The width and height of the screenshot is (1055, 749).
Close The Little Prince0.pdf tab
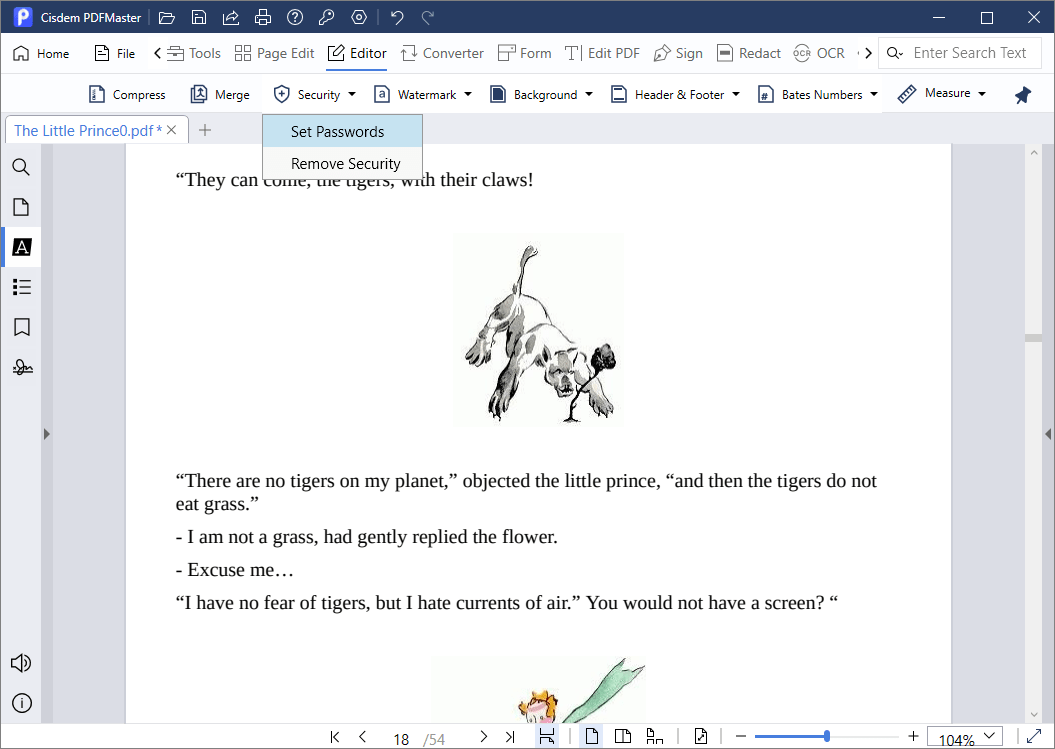pyautogui.click(x=172, y=130)
